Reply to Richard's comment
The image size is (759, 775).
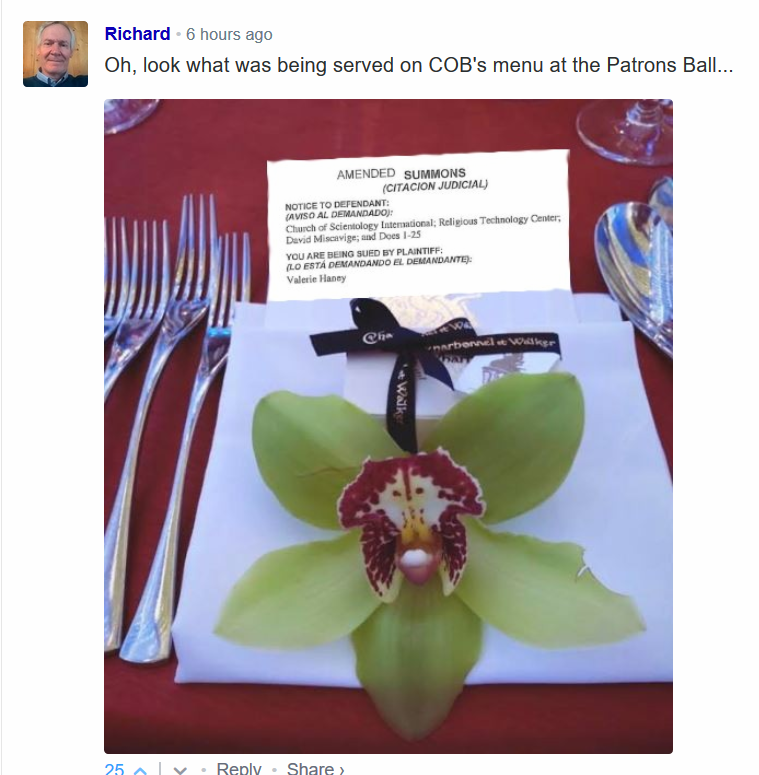point(239,769)
